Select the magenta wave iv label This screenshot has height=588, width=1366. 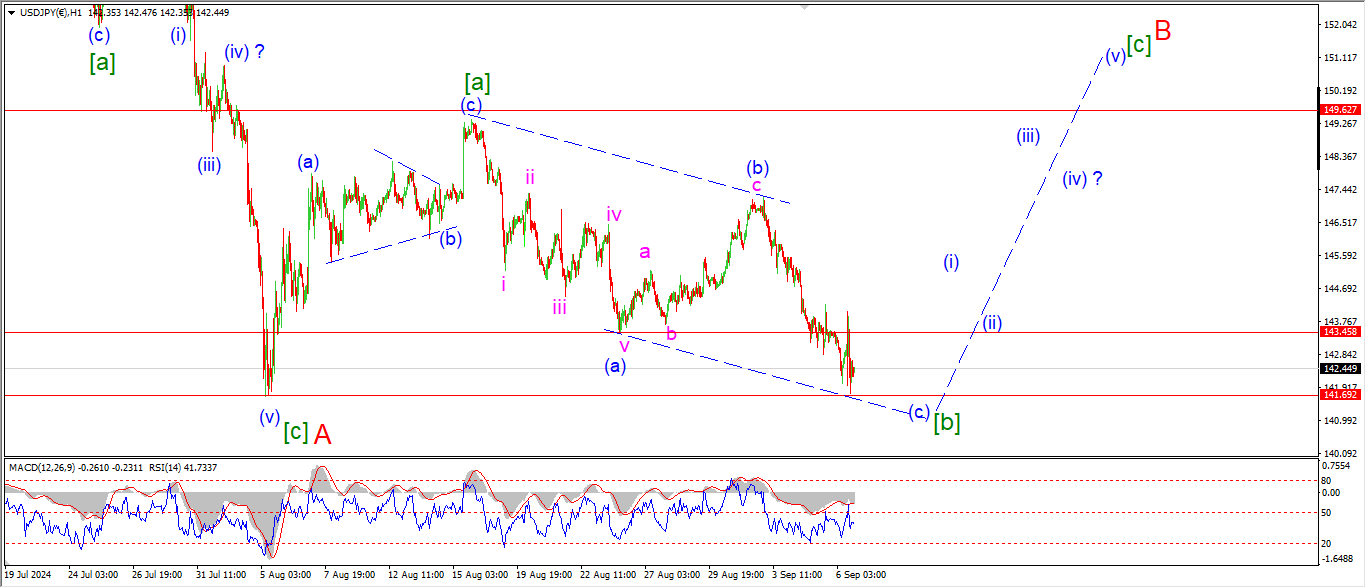(614, 214)
